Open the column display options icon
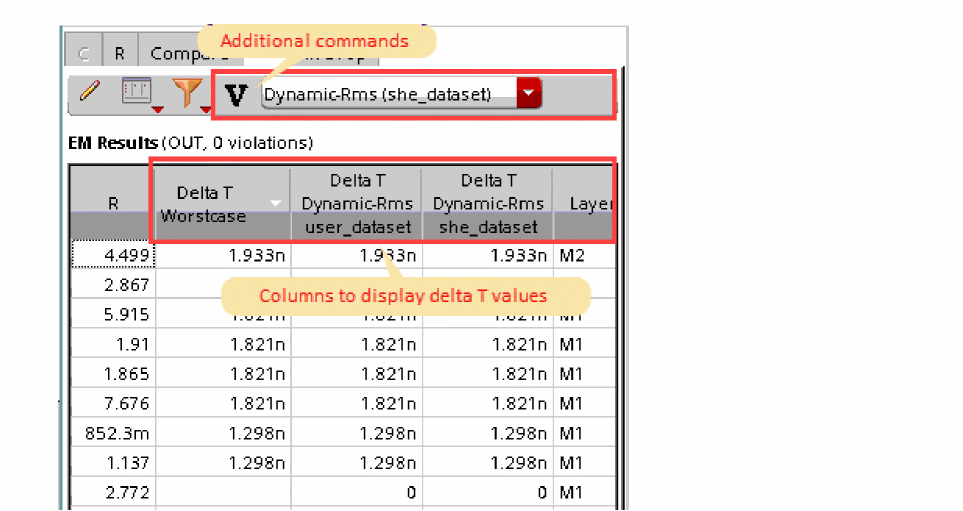Image resolution: width=963 pixels, height=511 pixels. [137, 92]
